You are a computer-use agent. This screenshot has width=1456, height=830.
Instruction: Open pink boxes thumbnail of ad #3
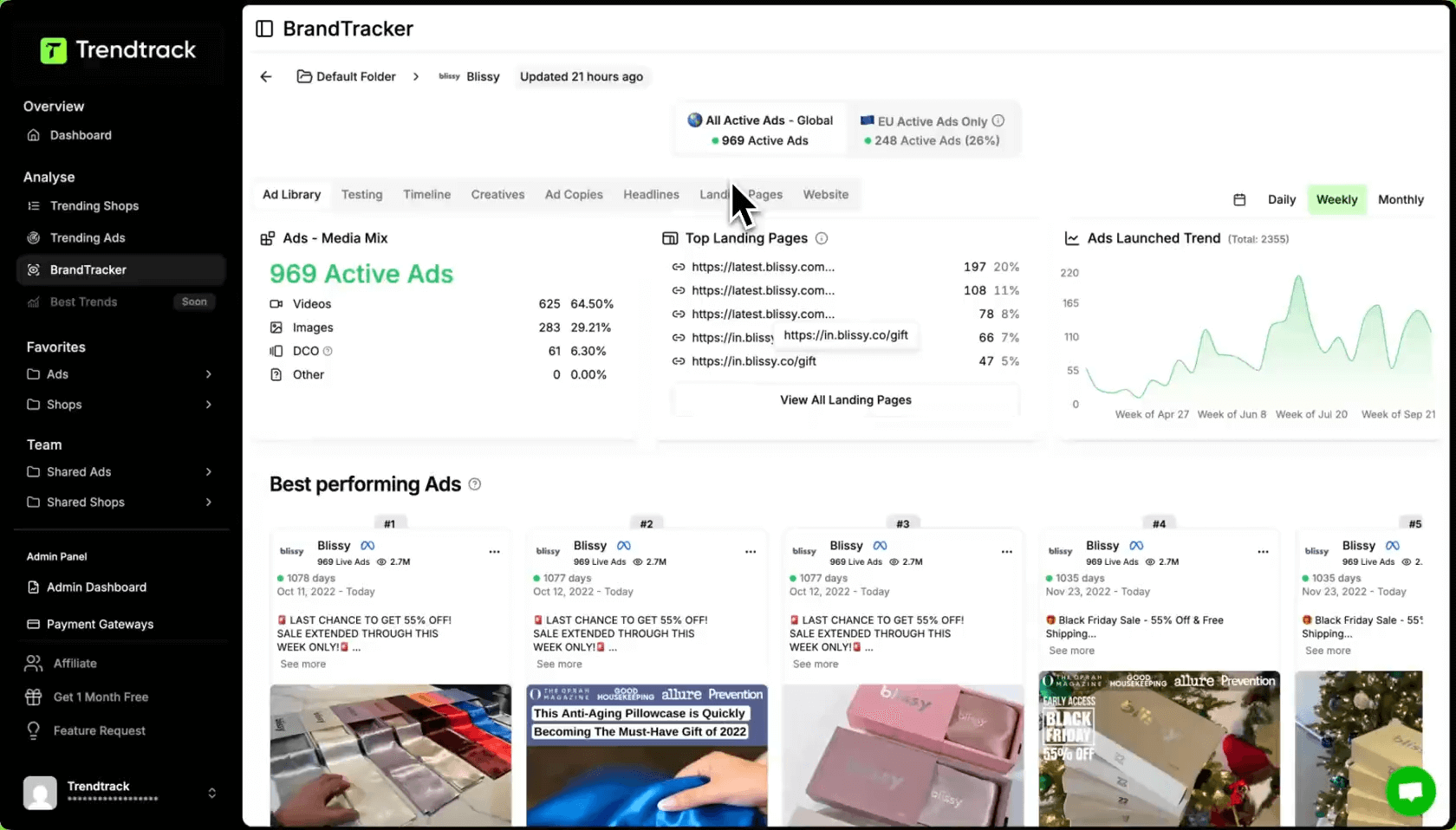tap(902, 755)
